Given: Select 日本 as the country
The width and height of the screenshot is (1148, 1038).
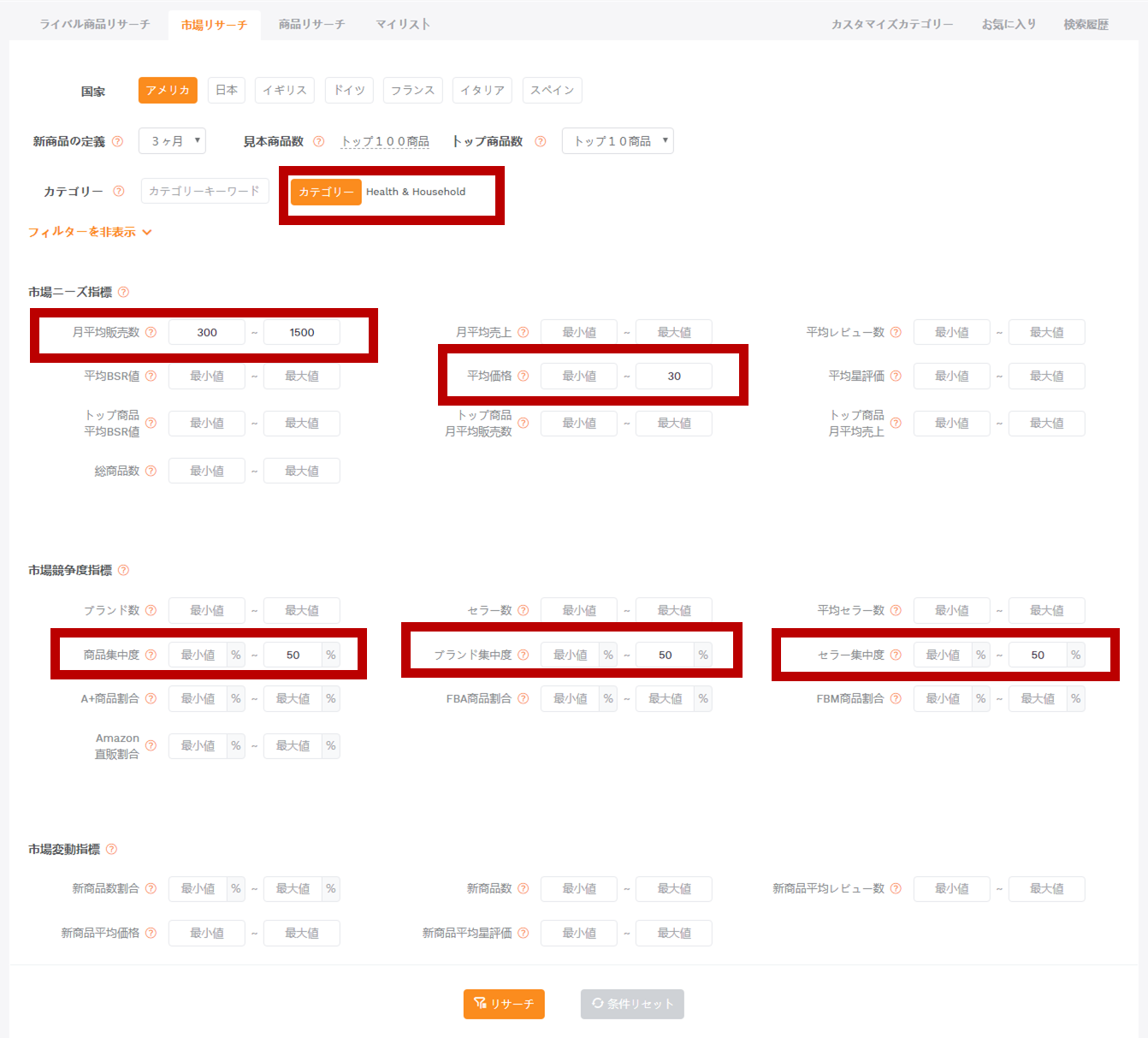Looking at the screenshot, I should [x=227, y=90].
